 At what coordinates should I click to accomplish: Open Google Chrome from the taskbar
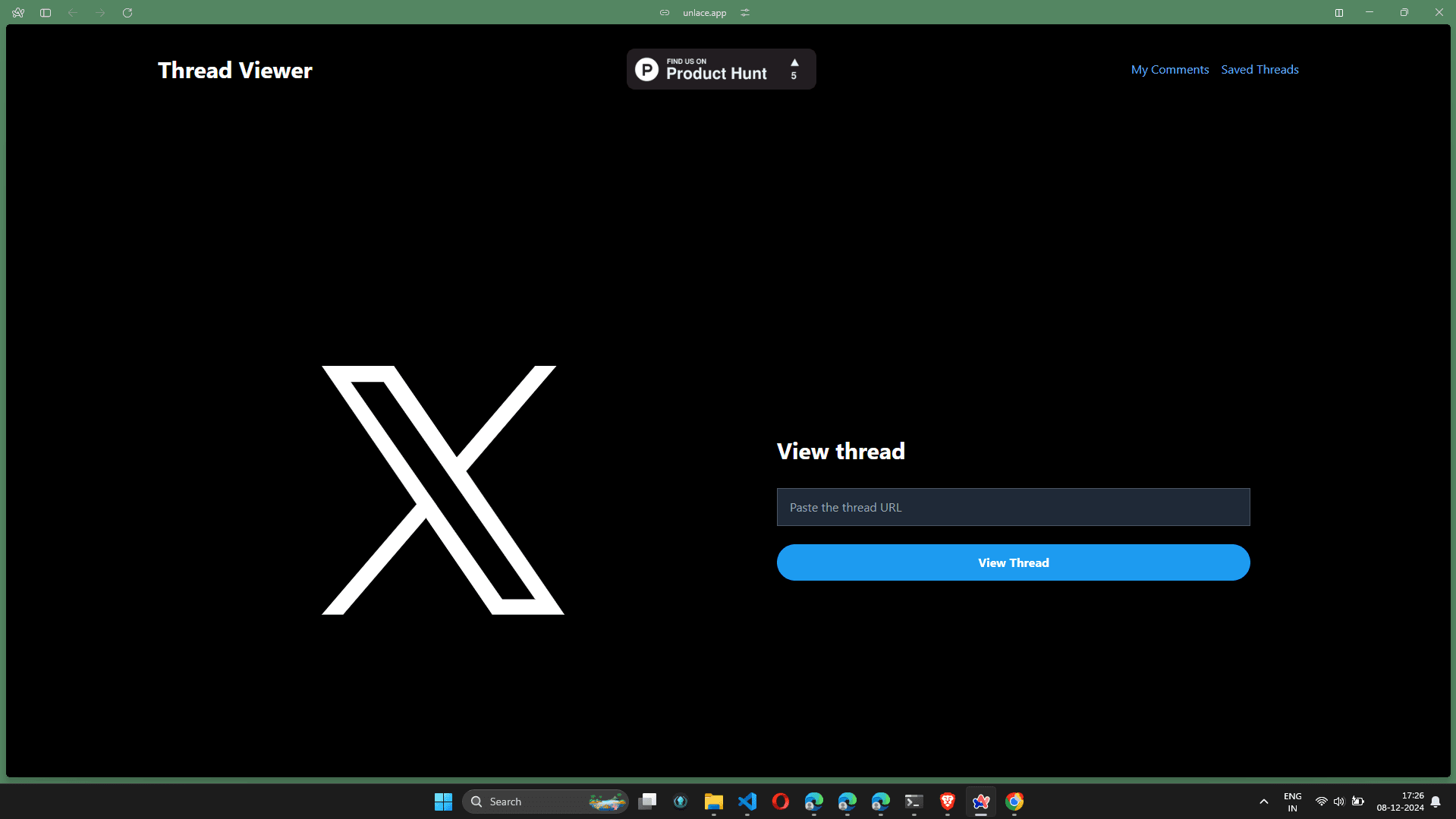1014,802
